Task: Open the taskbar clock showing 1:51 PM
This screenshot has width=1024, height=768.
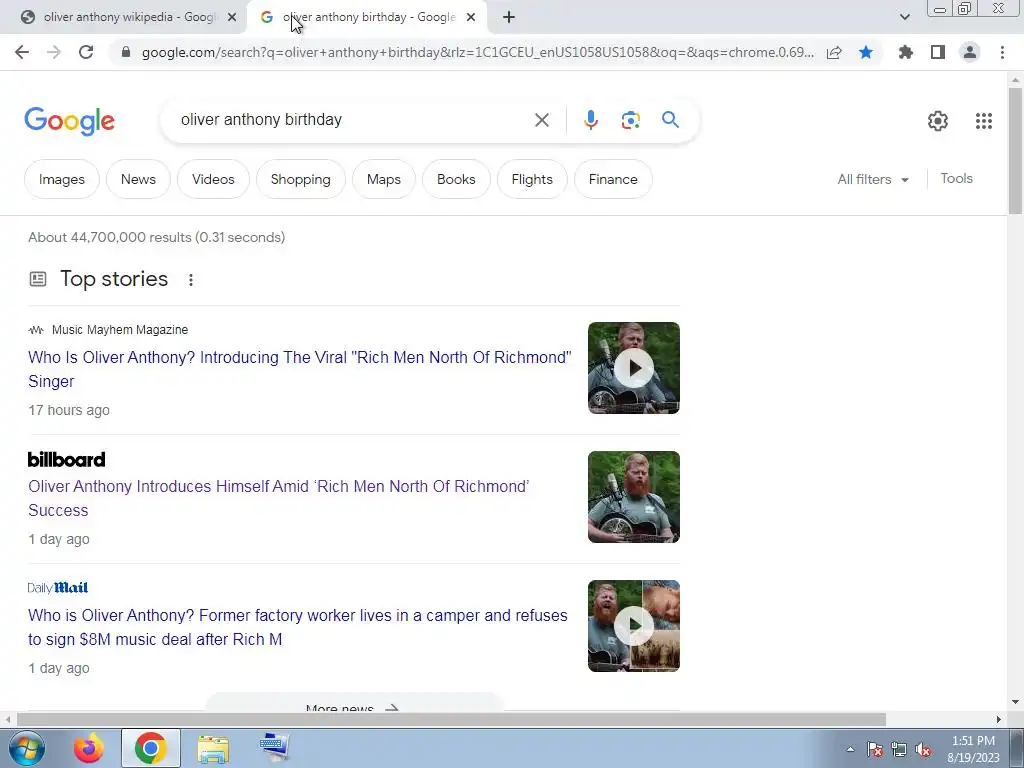Action: (973, 749)
